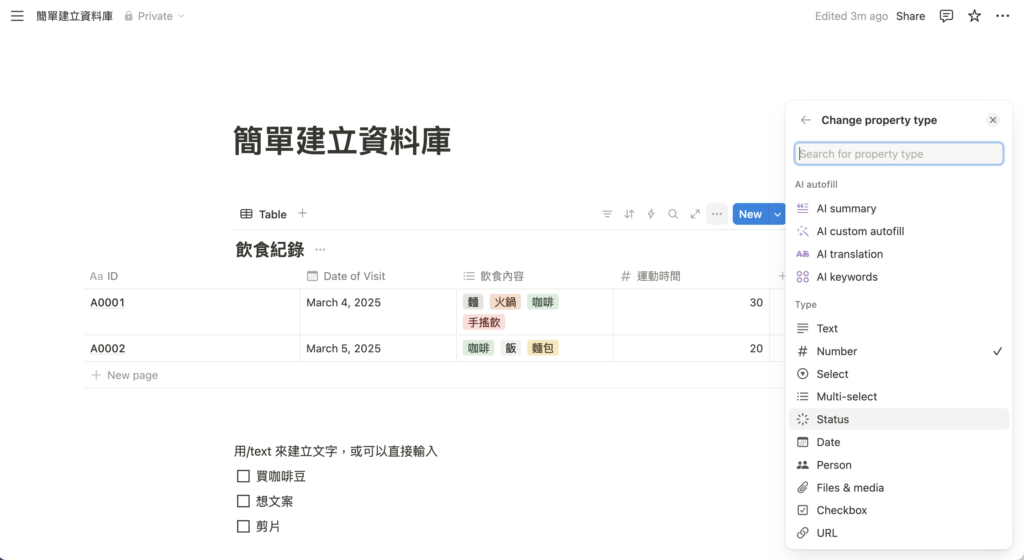Viewport: 1024px width, 560px height.
Task: Click the Search for property type field
Action: click(x=899, y=154)
